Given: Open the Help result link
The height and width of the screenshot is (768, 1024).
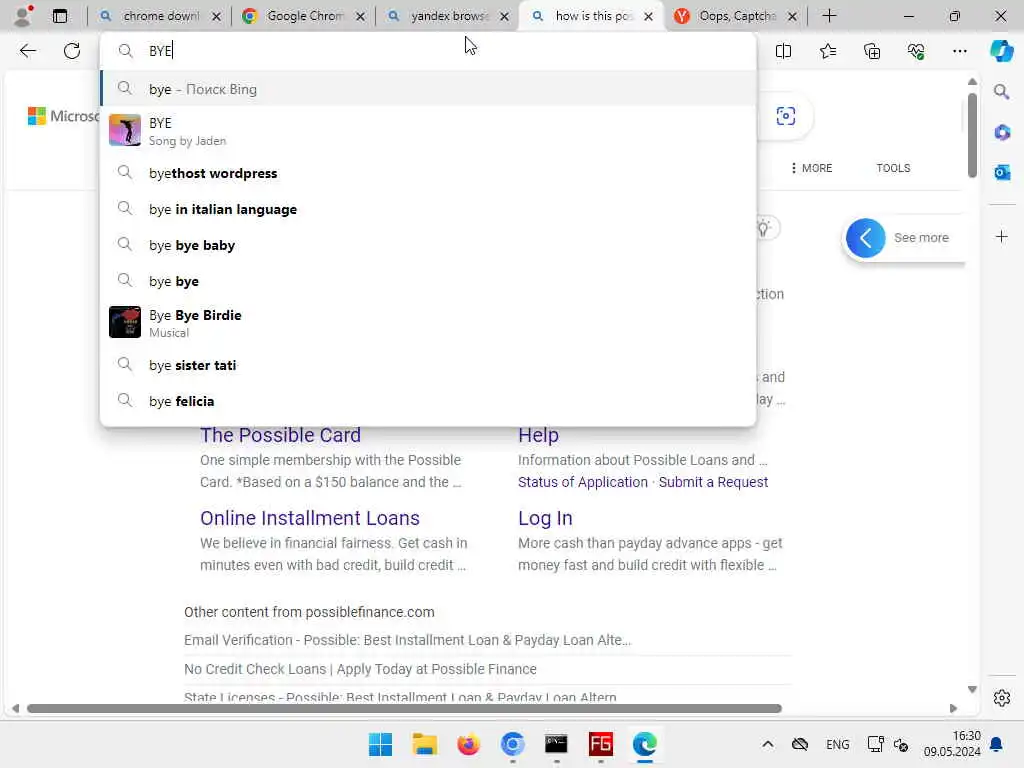Looking at the screenshot, I should click(x=538, y=435).
